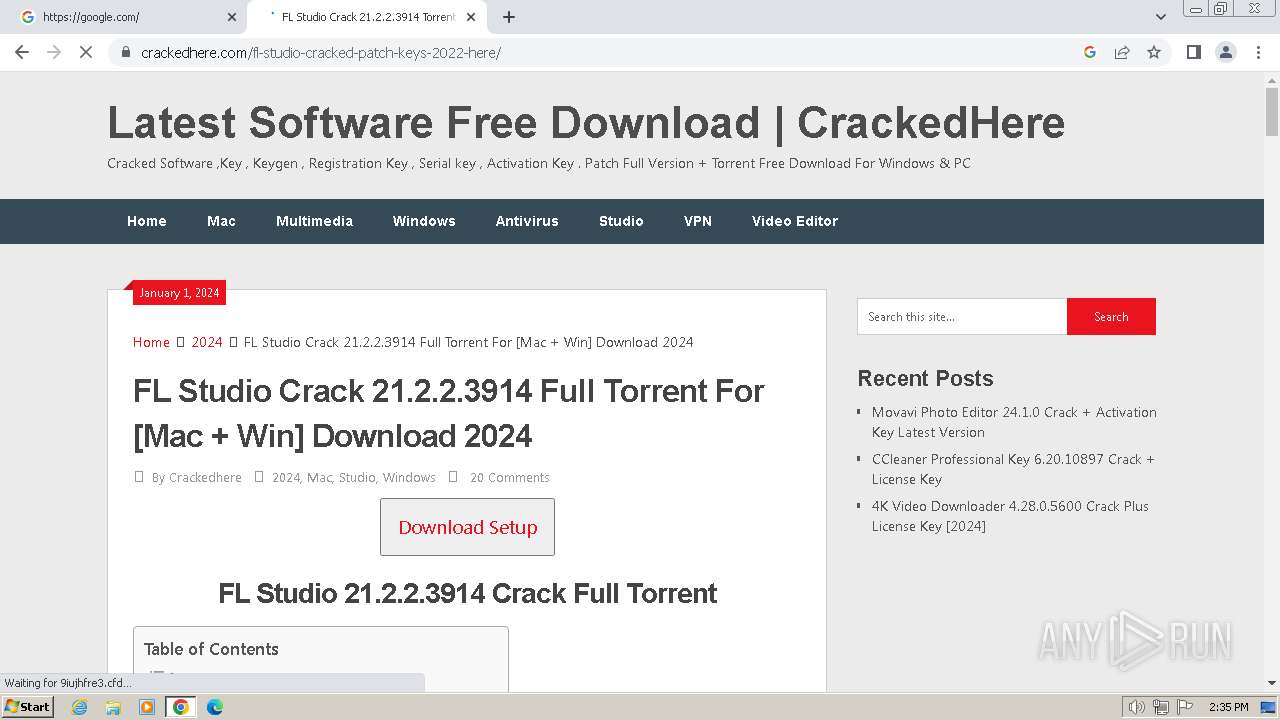Screen dimensions: 1280x720
Task: Click the Table of Contents heading
Action: pyautogui.click(x=211, y=649)
